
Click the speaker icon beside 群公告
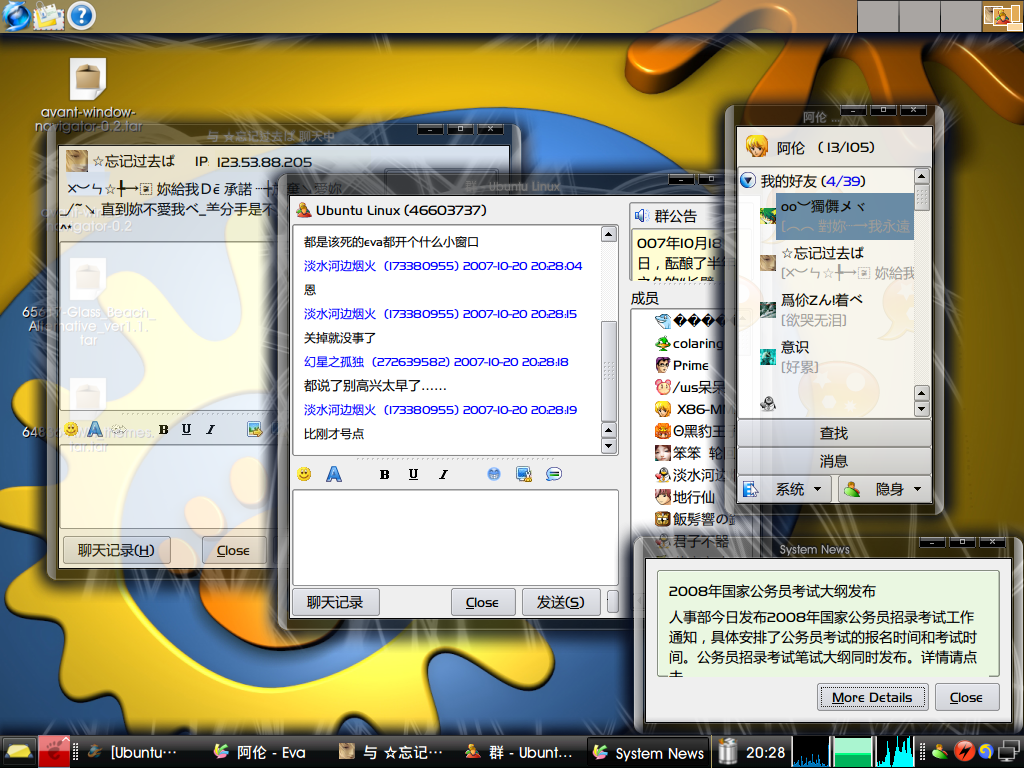point(641,216)
